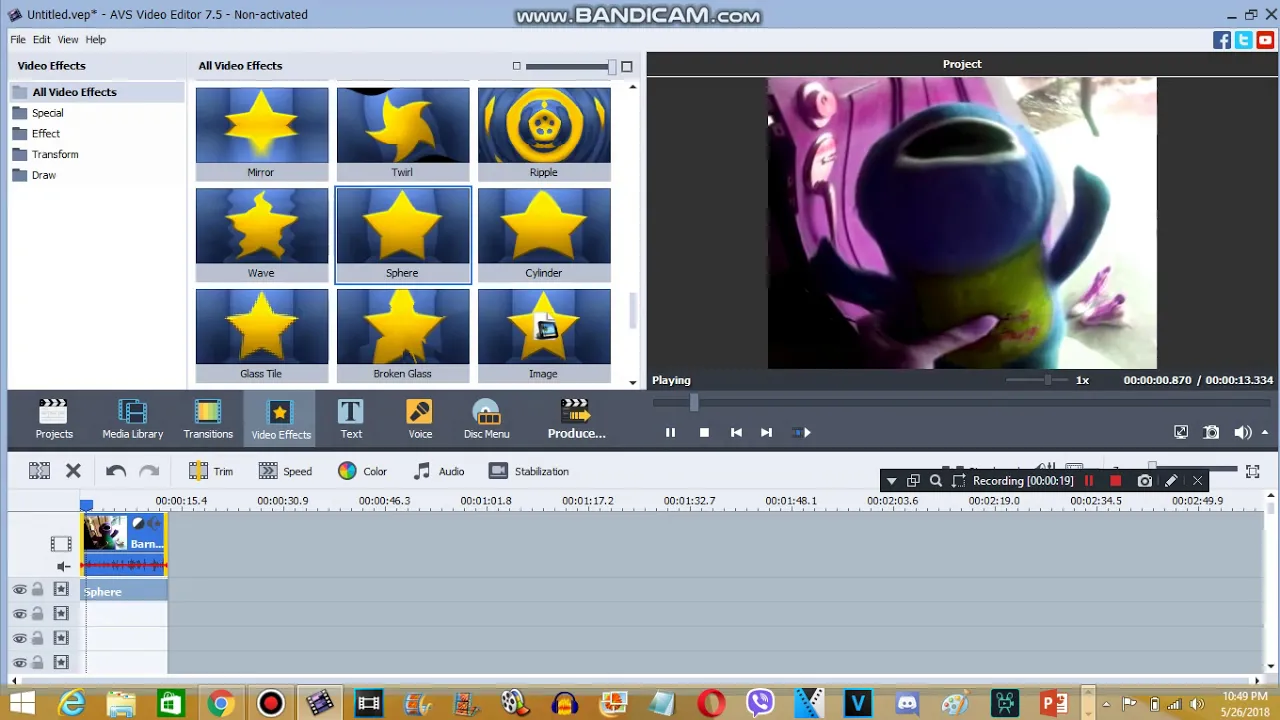Open the YouTube link icon
1280x720 pixels.
click(1264, 40)
